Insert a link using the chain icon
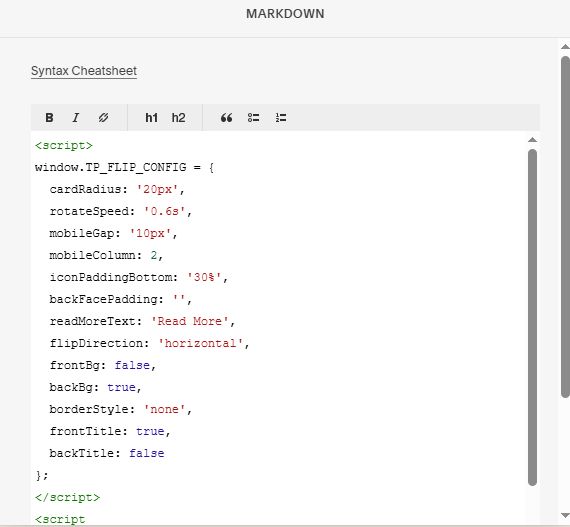 point(103,118)
